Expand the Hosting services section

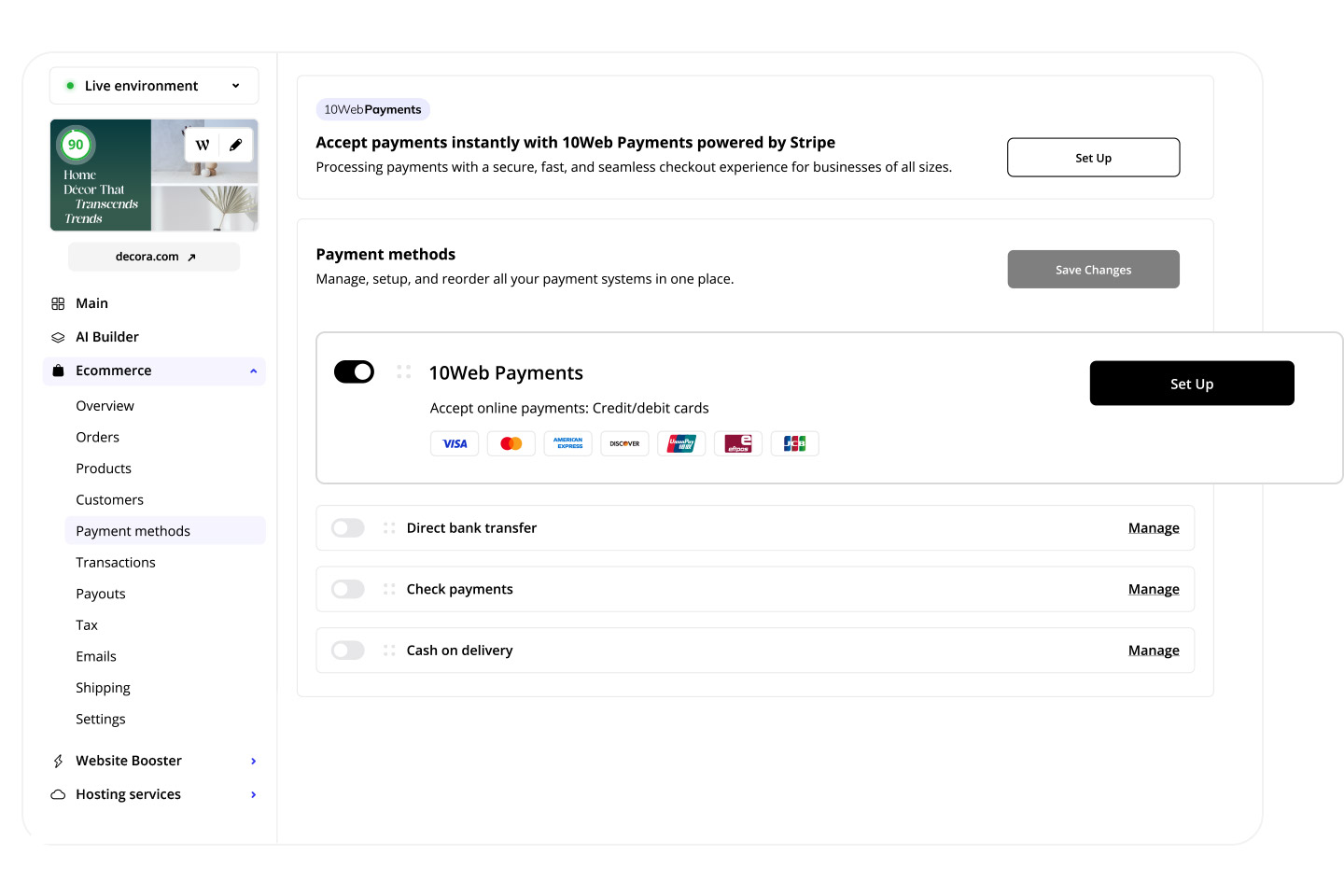(x=253, y=793)
